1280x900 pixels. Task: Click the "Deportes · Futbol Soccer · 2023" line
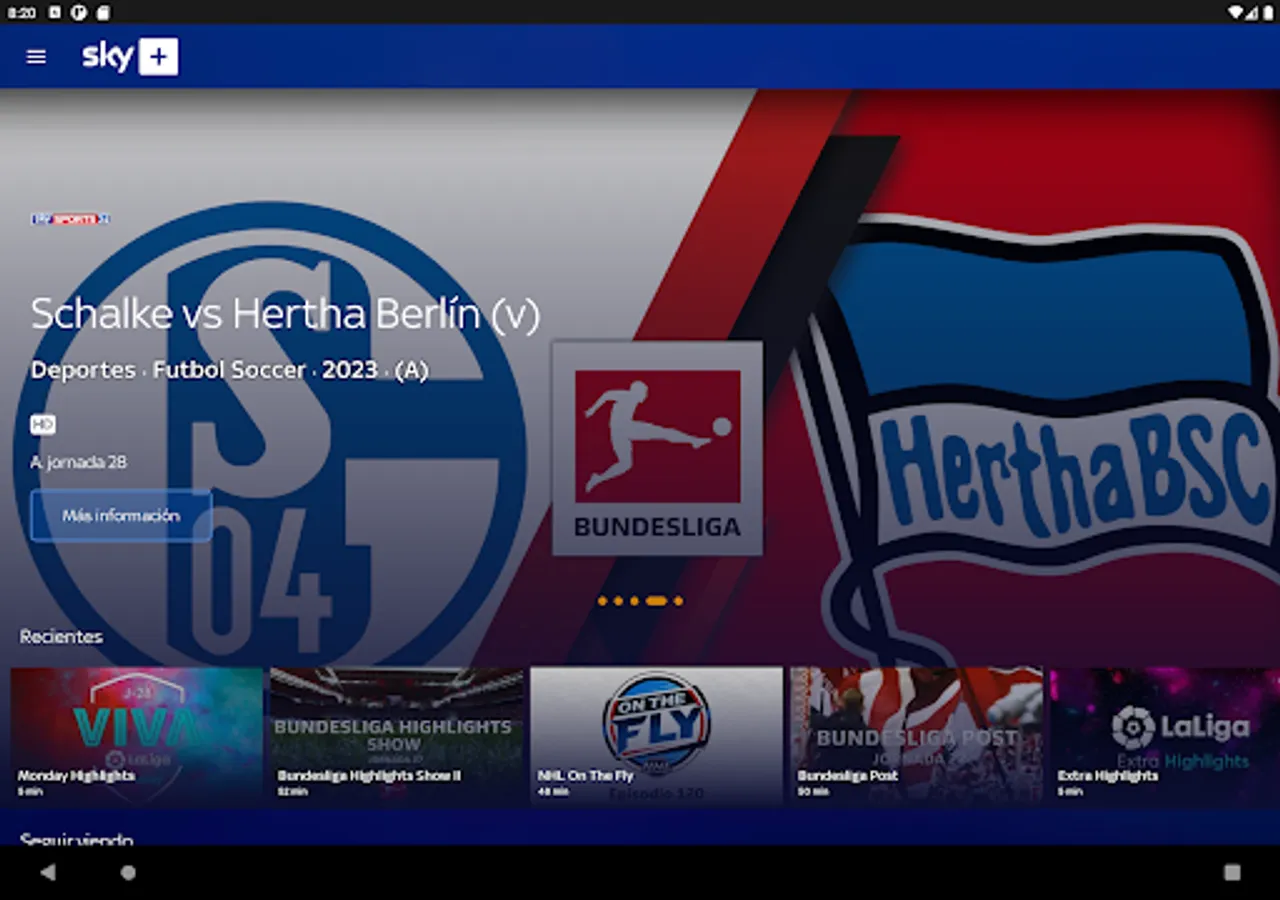[x=229, y=370]
